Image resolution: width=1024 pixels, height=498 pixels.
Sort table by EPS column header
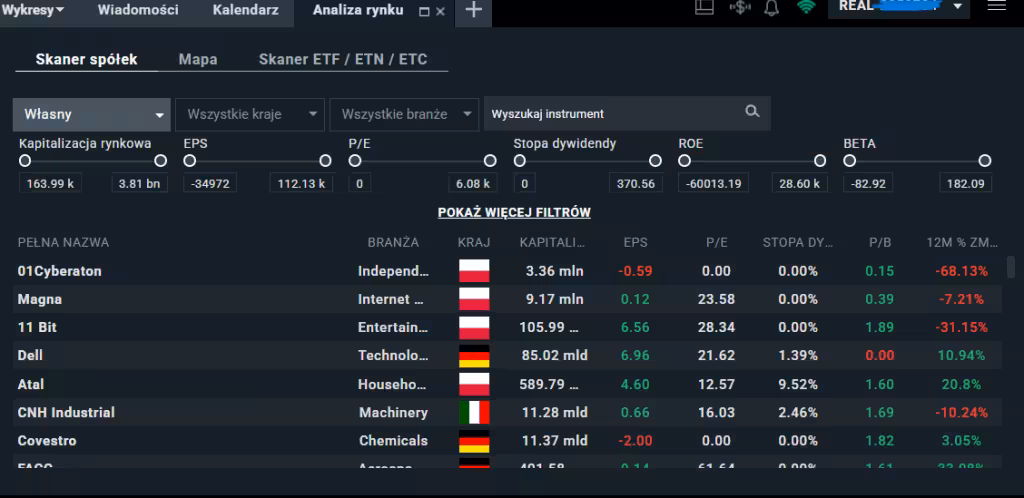pos(634,242)
